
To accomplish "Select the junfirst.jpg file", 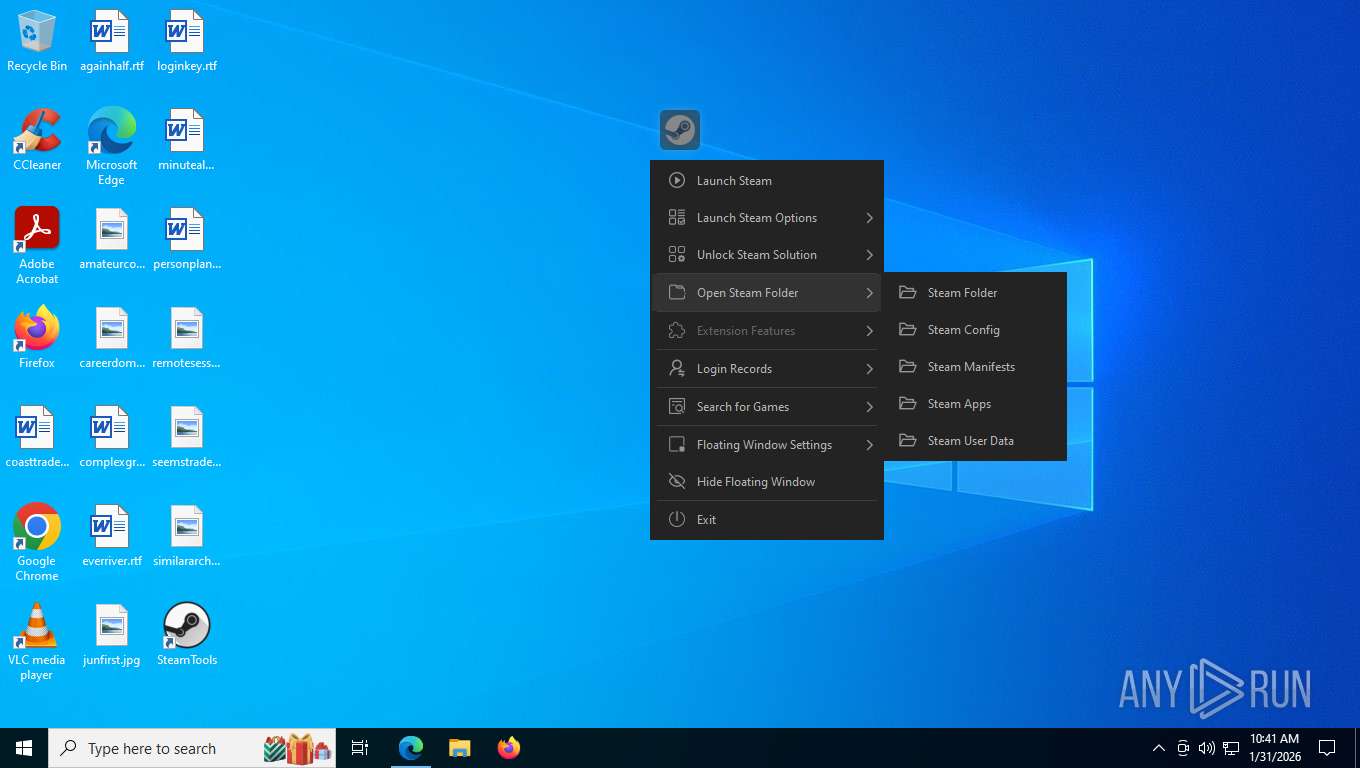I will click(111, 635).
